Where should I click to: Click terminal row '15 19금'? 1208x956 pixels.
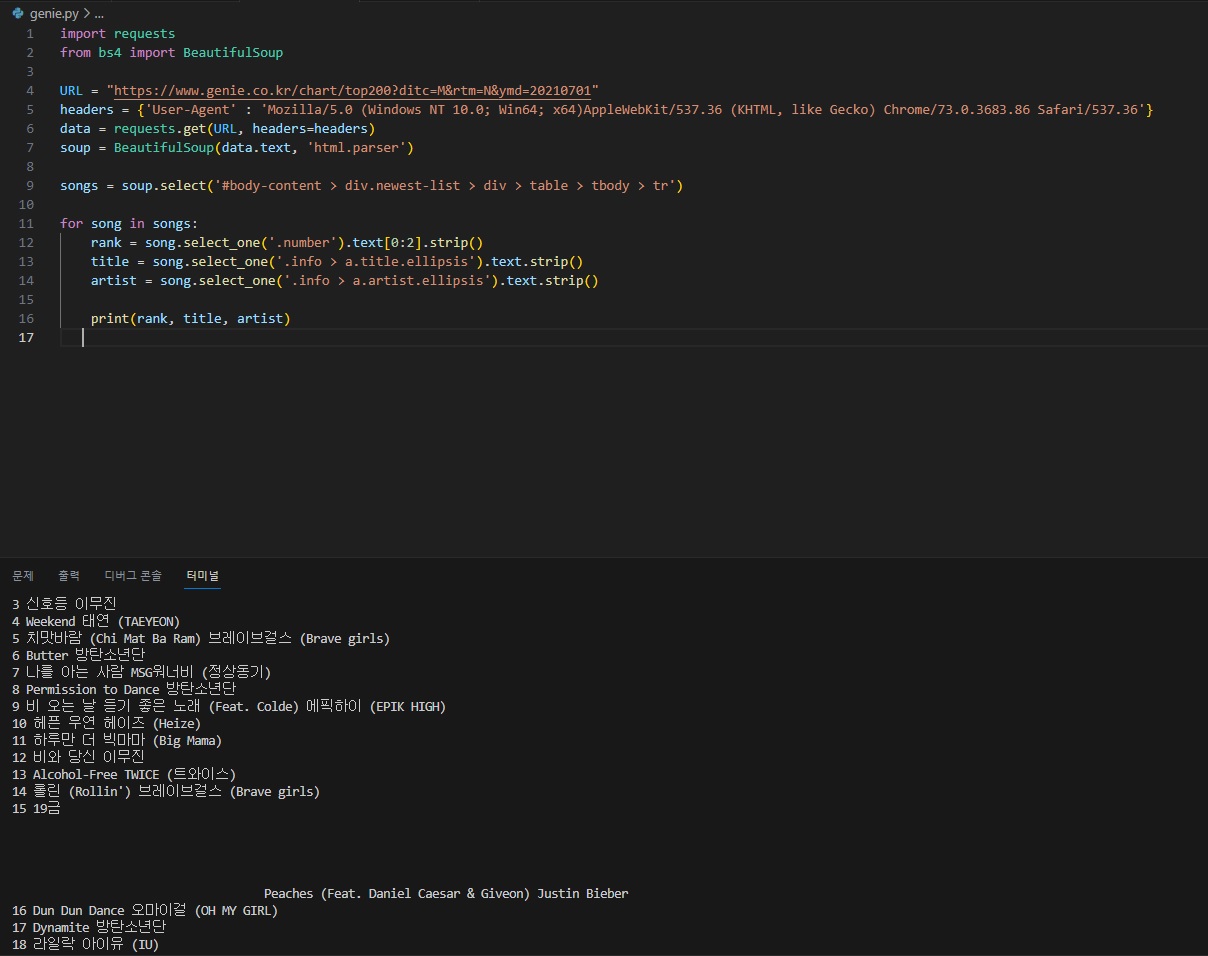tap(36, 808)
